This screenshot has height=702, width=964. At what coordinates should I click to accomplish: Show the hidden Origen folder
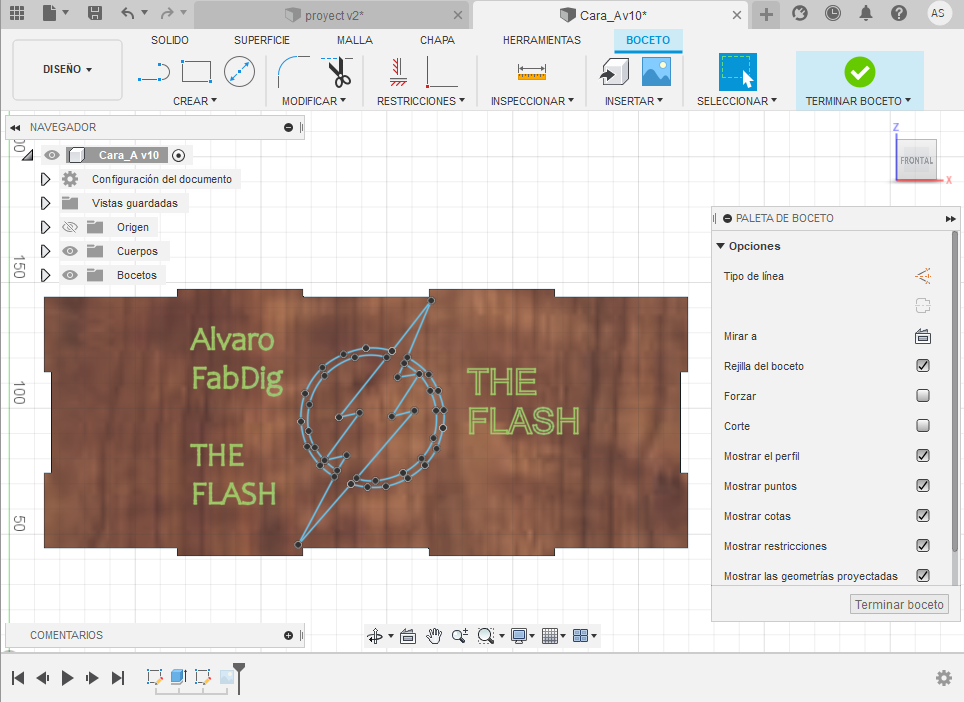tap(70, 227)
